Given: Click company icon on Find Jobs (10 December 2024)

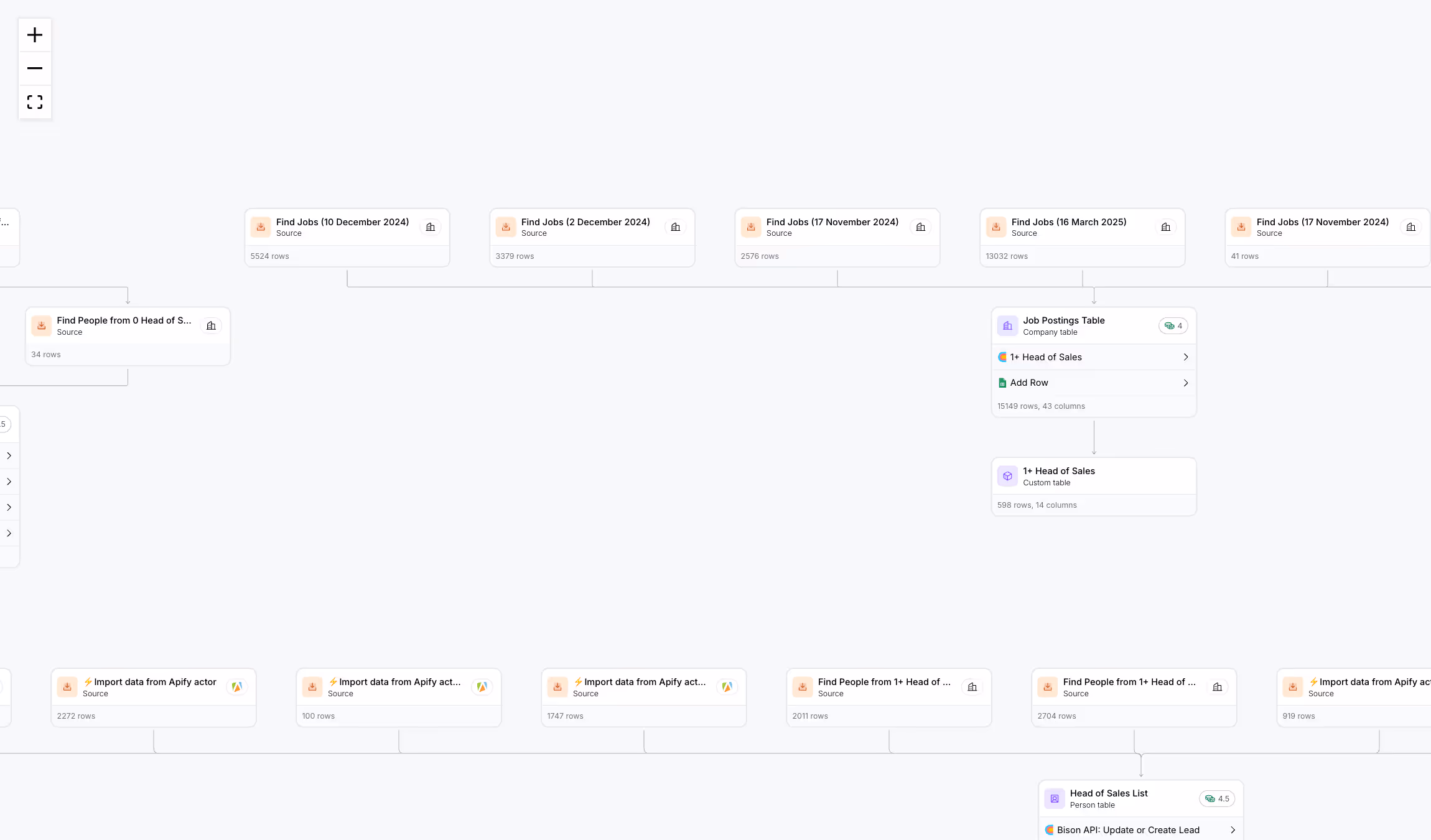Looking at the screenshot, I should tap(431, 227).
